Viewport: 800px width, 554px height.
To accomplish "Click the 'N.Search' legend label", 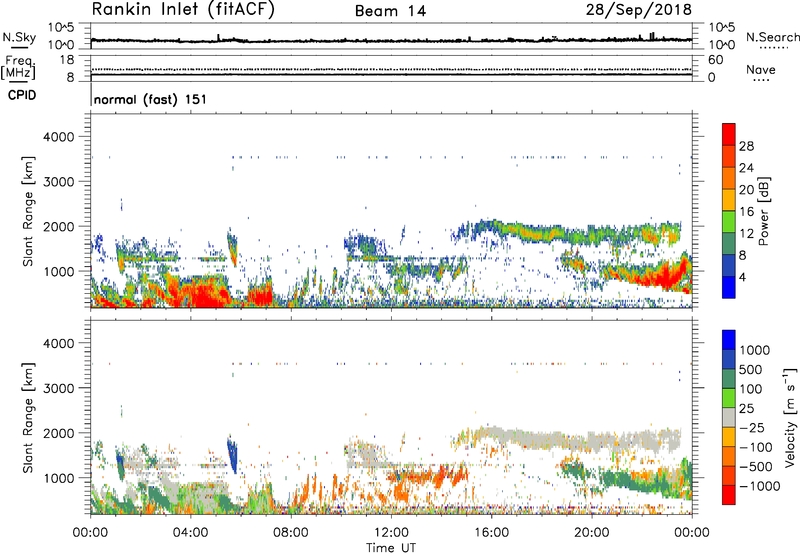I will [x=772, y=37].
